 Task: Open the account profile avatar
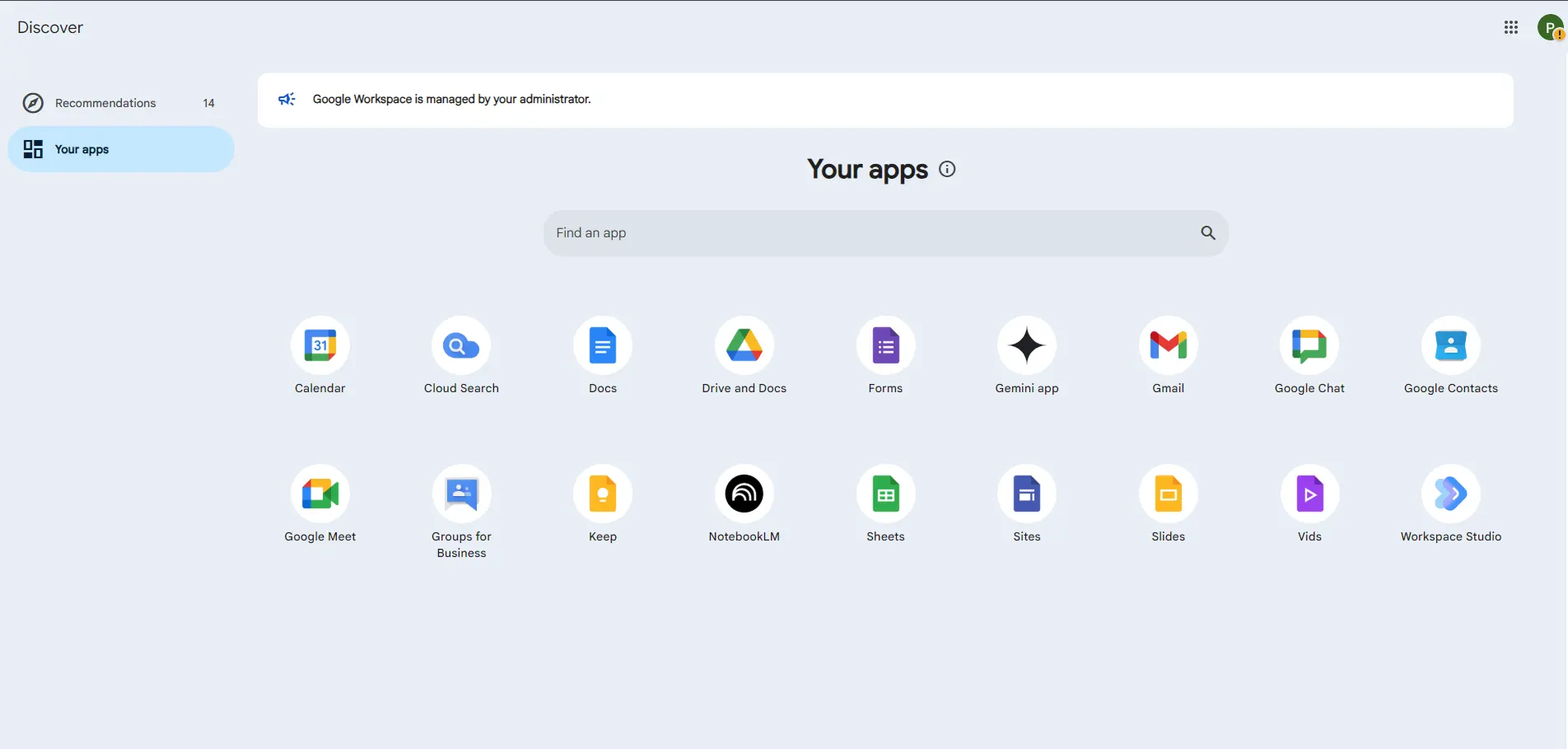pos(1551,27)
